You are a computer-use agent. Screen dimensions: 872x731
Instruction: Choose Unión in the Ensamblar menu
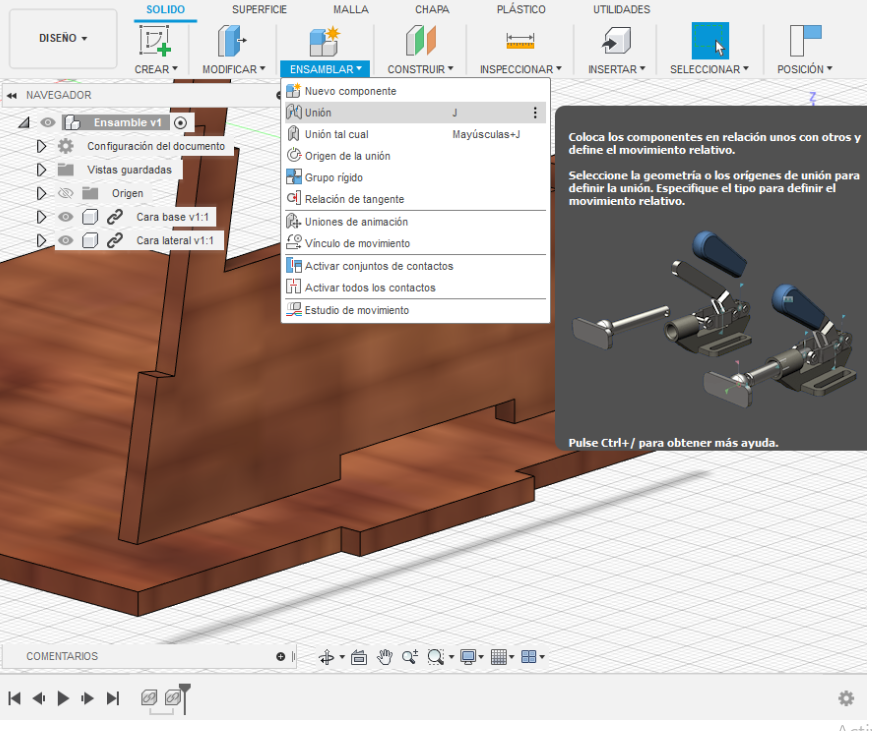click(415, 112)
